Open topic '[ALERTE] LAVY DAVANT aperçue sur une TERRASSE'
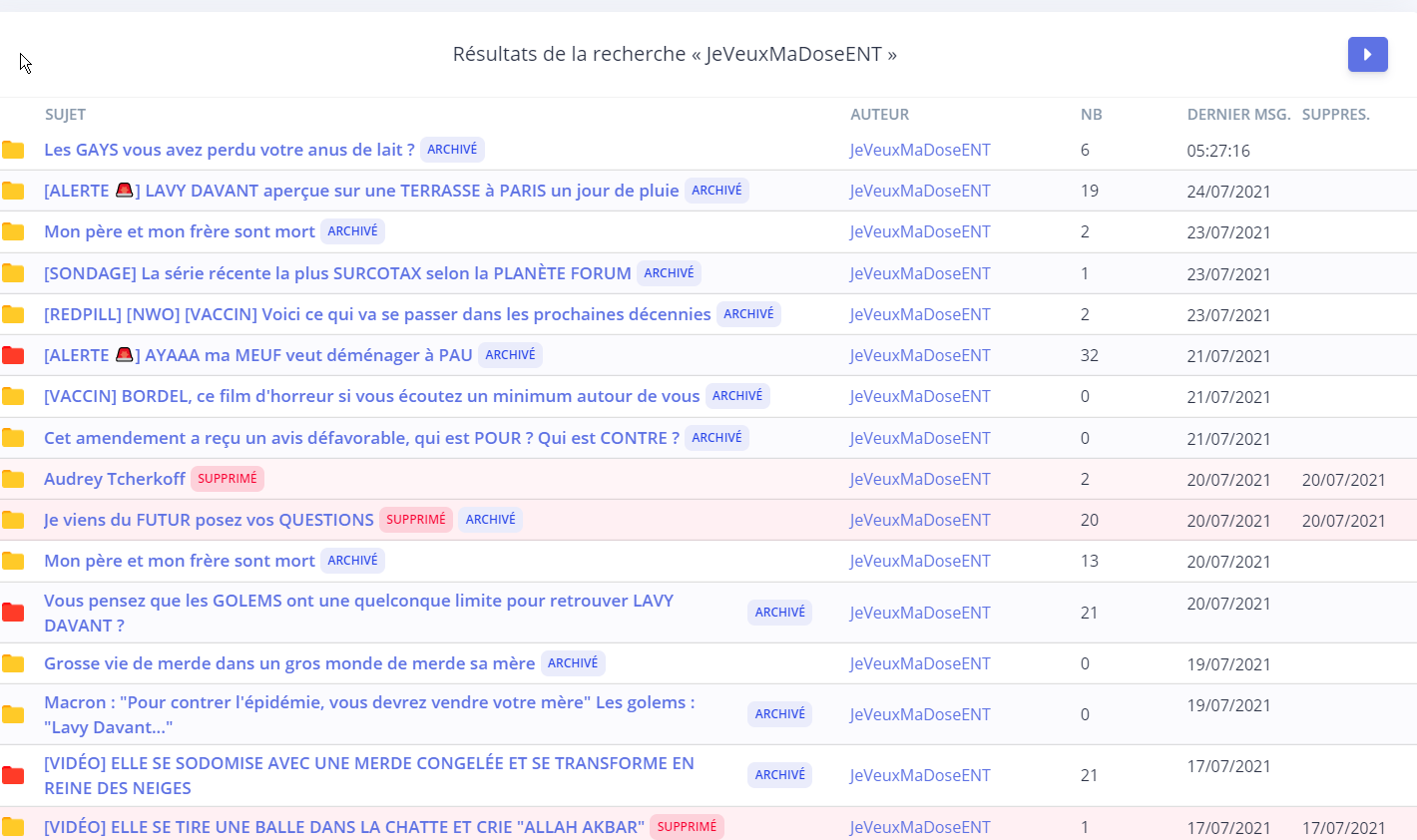This screenshot has height=840, width=1417. (x=361, y=191)
